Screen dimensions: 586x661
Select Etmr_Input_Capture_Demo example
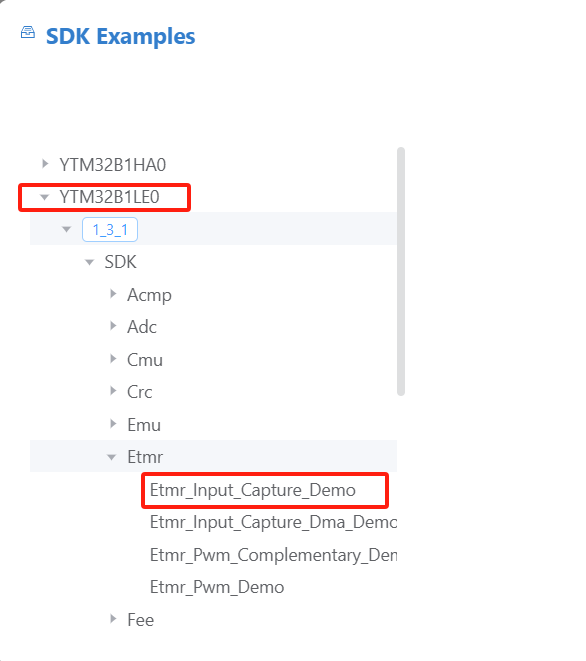click(x=253, y=490)
